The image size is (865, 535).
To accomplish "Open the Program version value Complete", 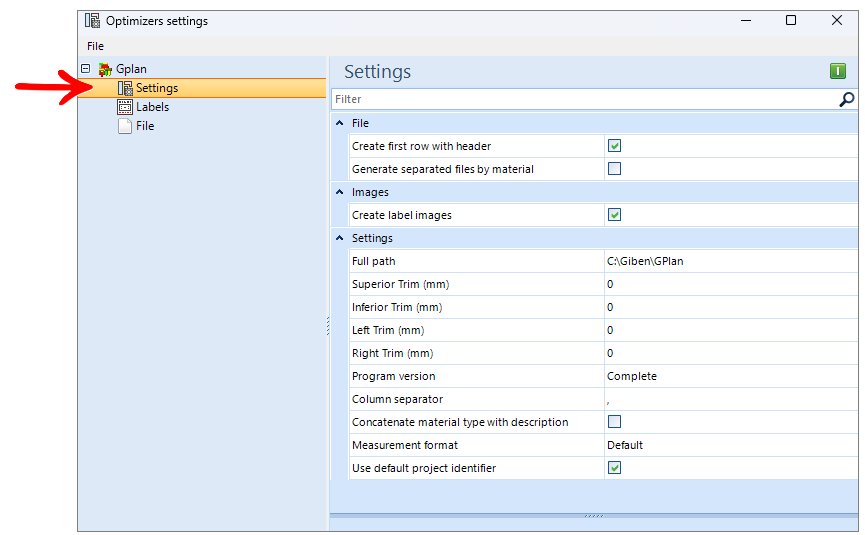I will pos(730,376).
